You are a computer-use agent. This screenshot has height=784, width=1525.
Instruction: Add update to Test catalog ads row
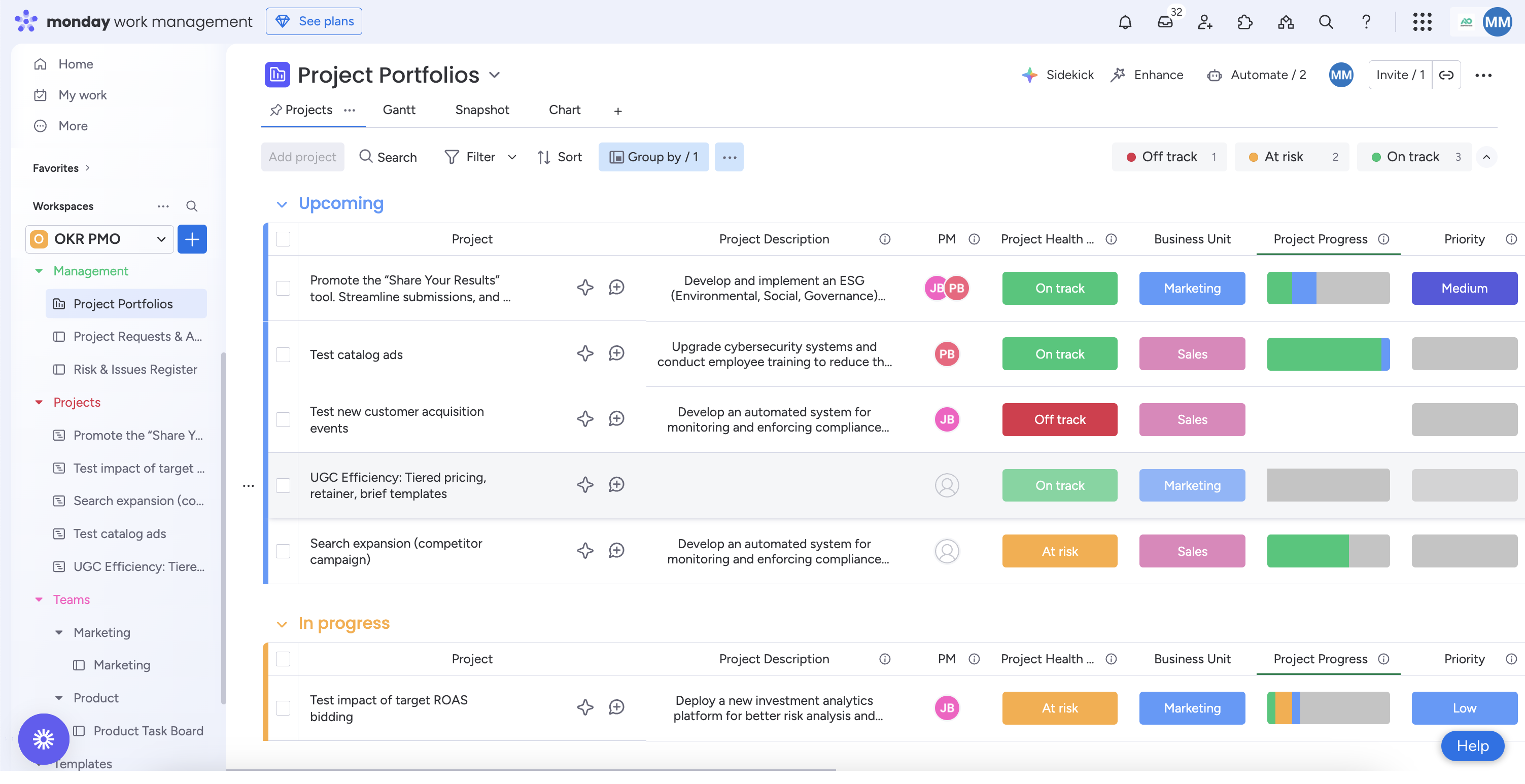click(x=616, y=354)
